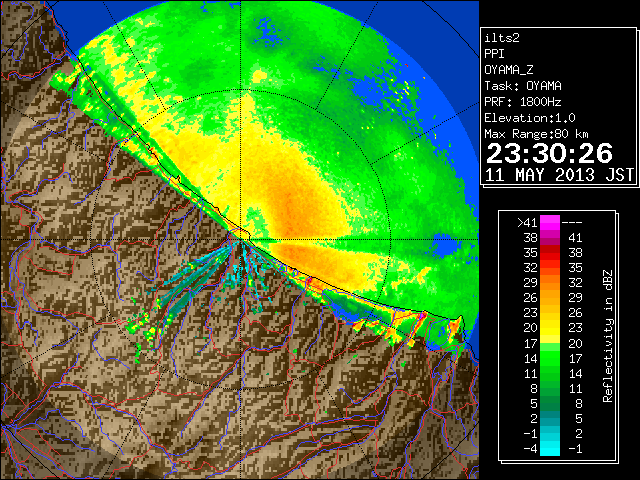Click the magenta >41 dBZ legend swatch

tap(550, 223)
